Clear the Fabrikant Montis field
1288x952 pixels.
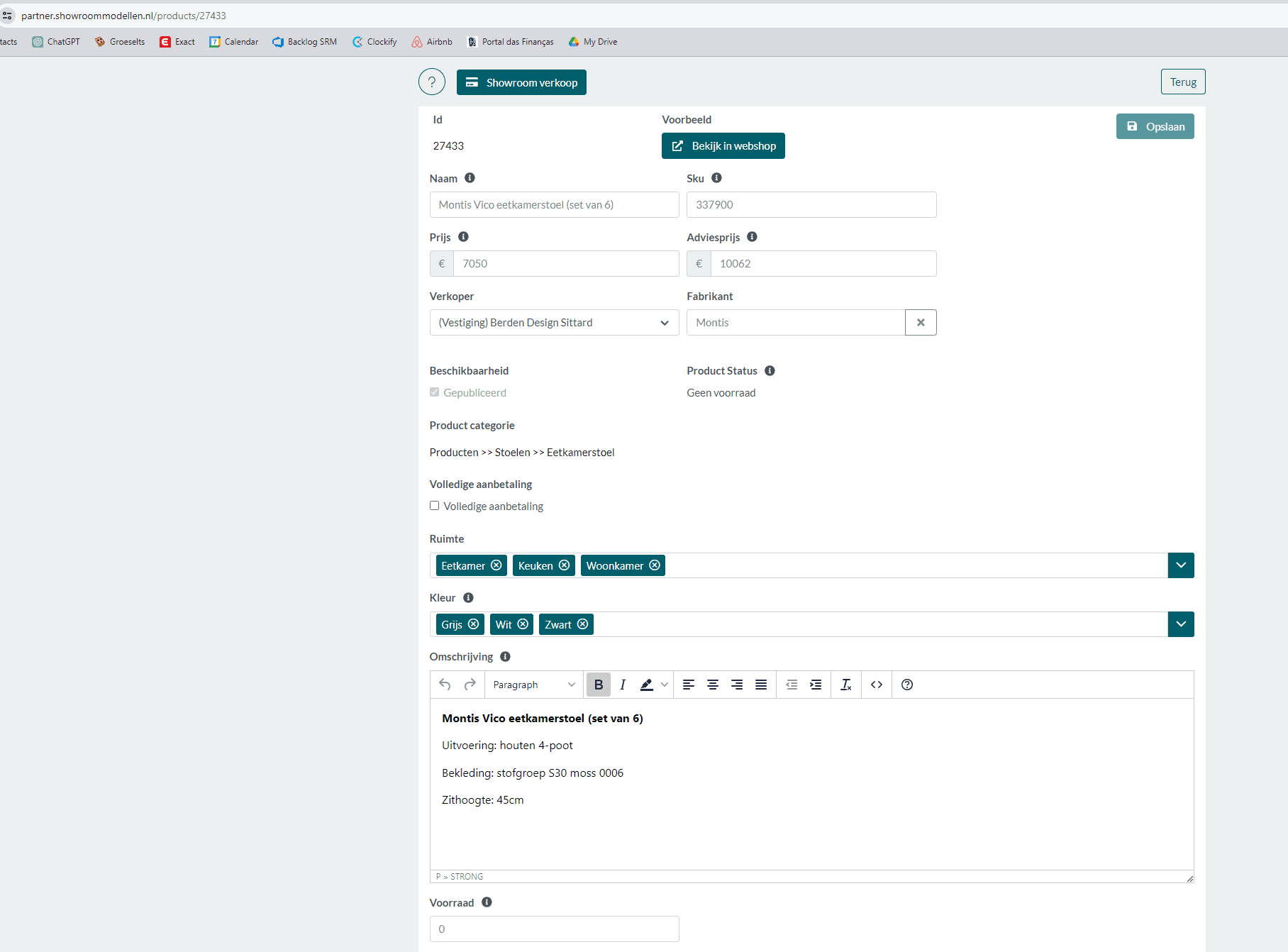pos(921,322)
